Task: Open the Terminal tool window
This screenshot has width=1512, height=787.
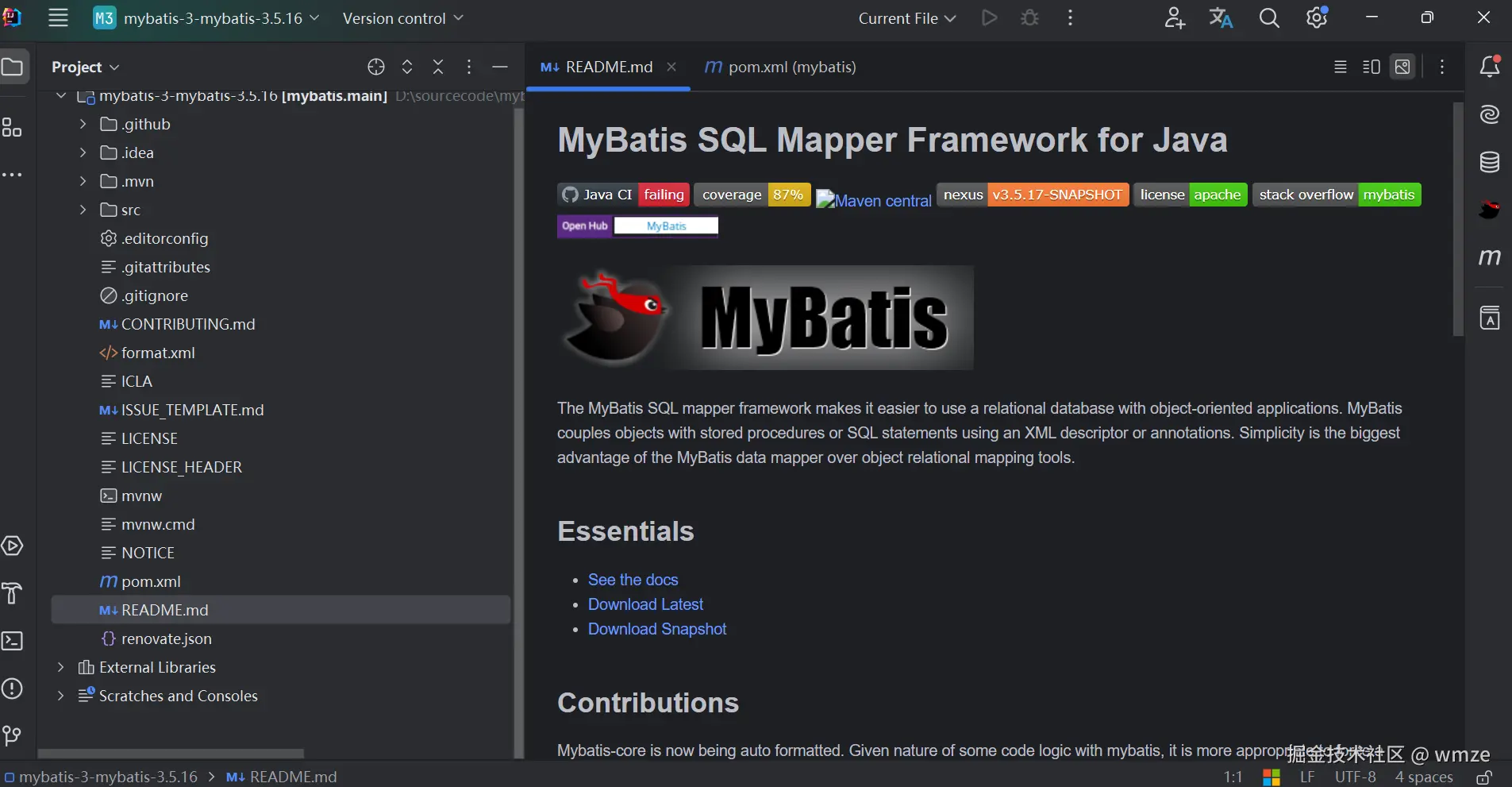Action: (13, 641)
